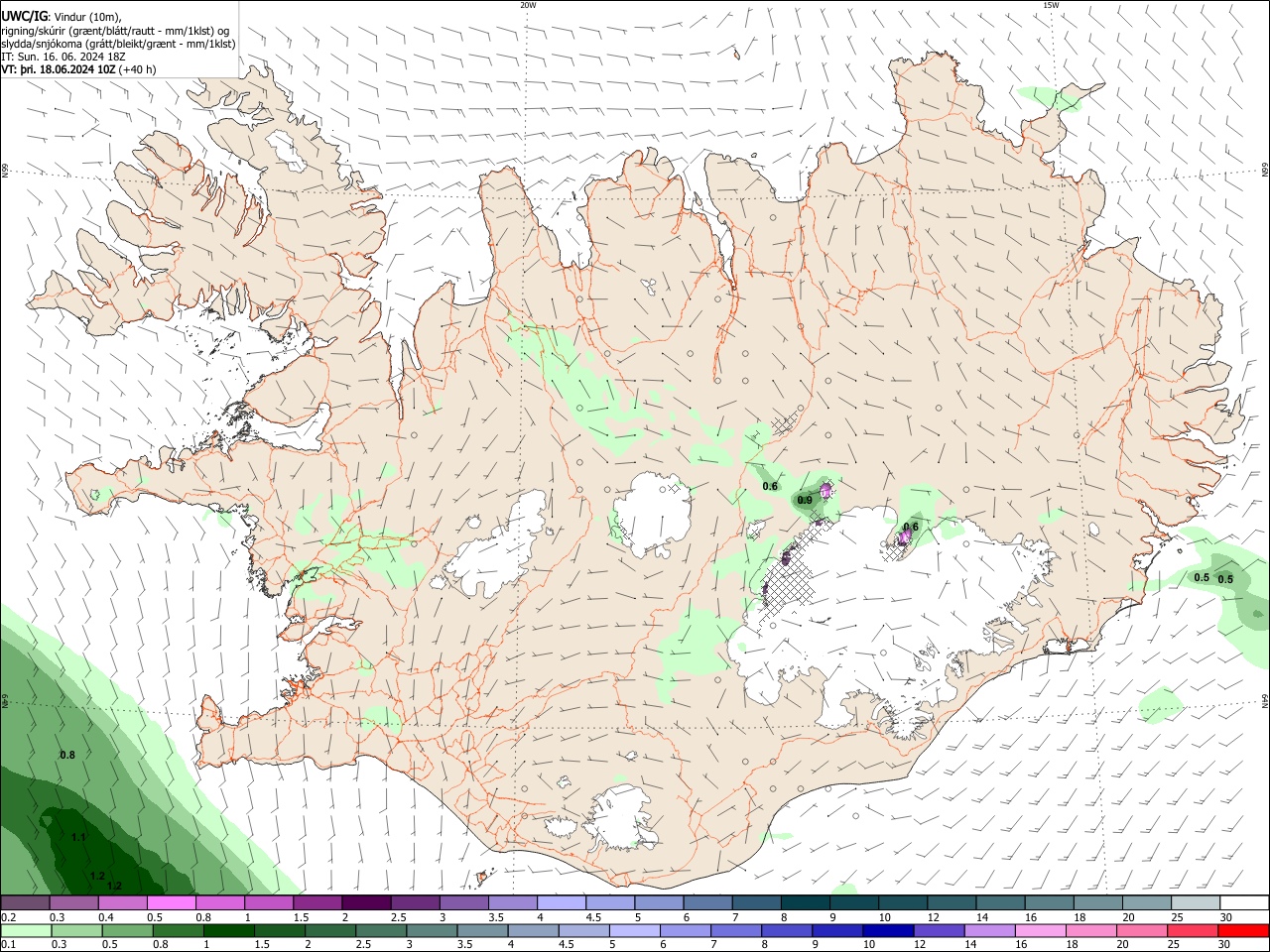Viewport: 1270px width, 952px height.
Task: Select the dark teal 8 swatch in upper legend row
Action: click(x=804, y=903)
